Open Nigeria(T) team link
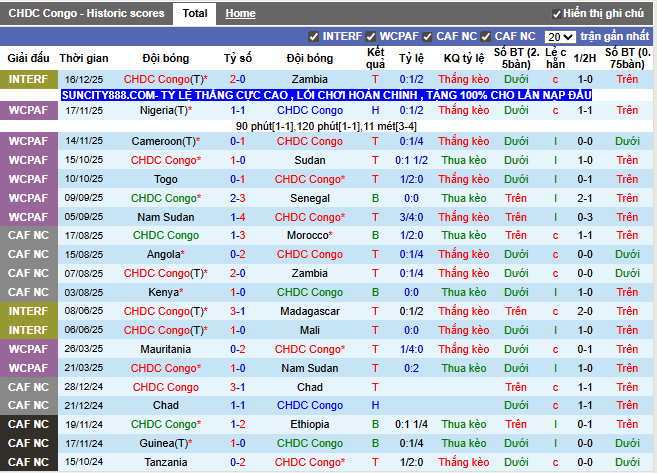657x473 pixels. tap(166, 110)
